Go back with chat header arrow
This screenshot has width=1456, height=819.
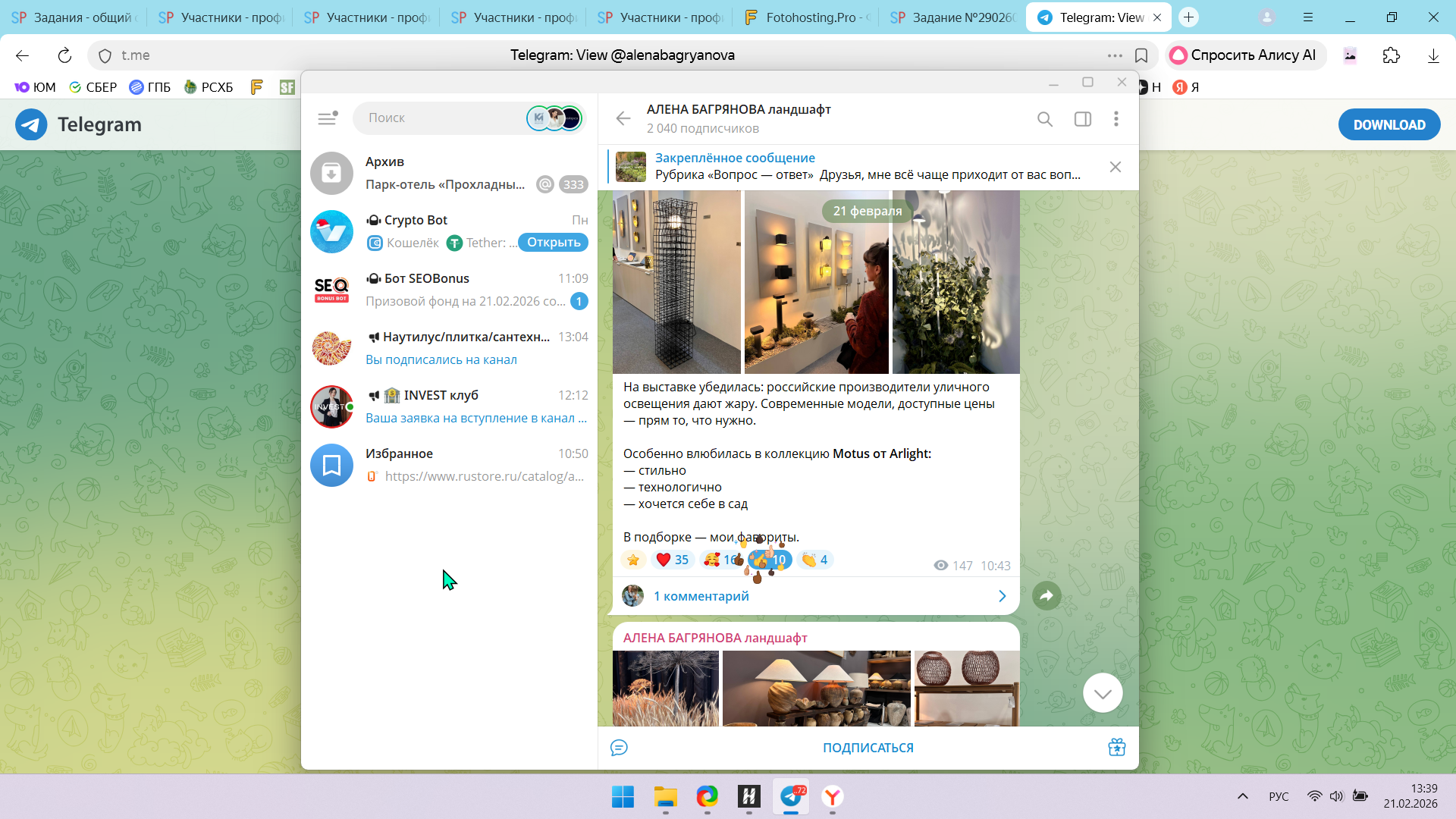click(623, 118)
